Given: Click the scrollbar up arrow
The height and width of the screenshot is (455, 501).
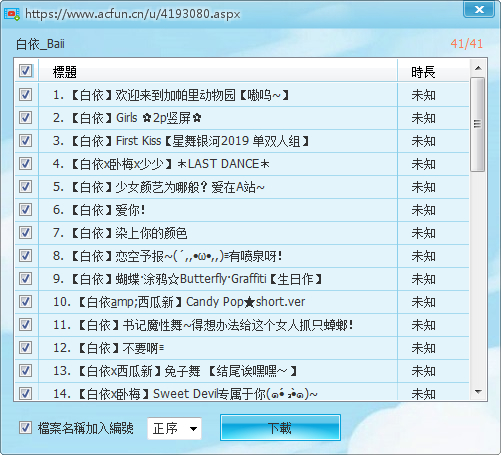Looking at the screenshot, I should [478, 68].
